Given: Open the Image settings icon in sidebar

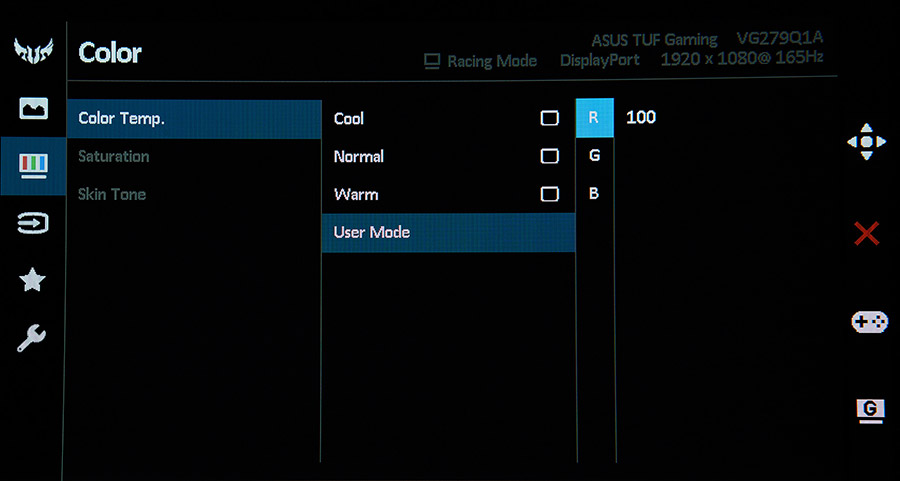Looking at the screenshot, I should (x=33, y=109).
